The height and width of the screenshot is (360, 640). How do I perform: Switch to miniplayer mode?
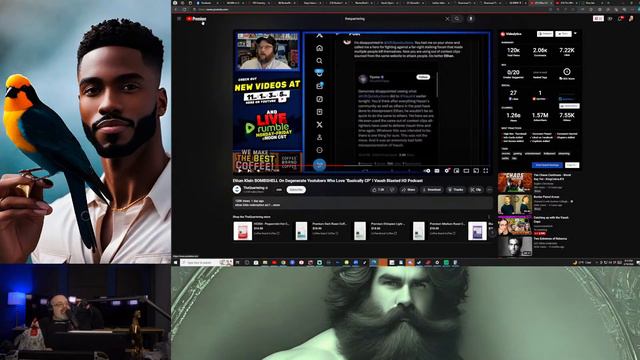(456, 171)
